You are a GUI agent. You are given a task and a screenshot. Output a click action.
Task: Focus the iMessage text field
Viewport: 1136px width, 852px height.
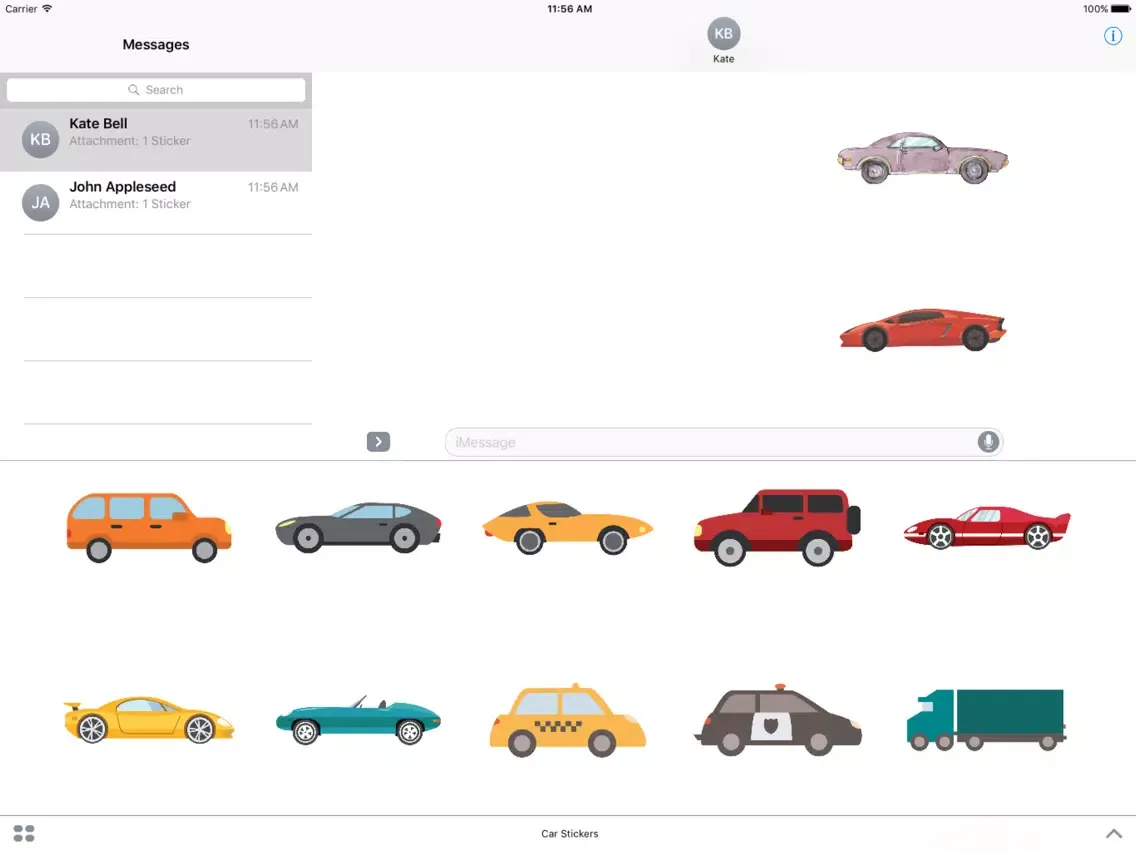click(724, 442)
